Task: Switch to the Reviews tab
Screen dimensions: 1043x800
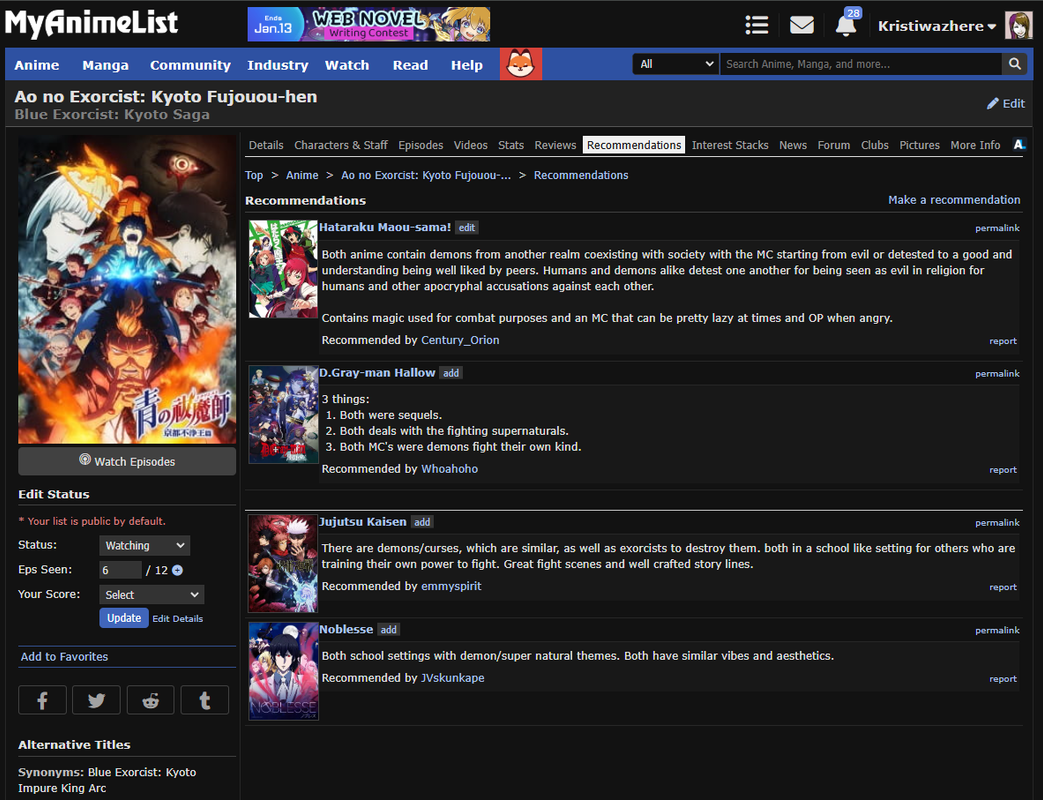Action: (x=555, y=145)
